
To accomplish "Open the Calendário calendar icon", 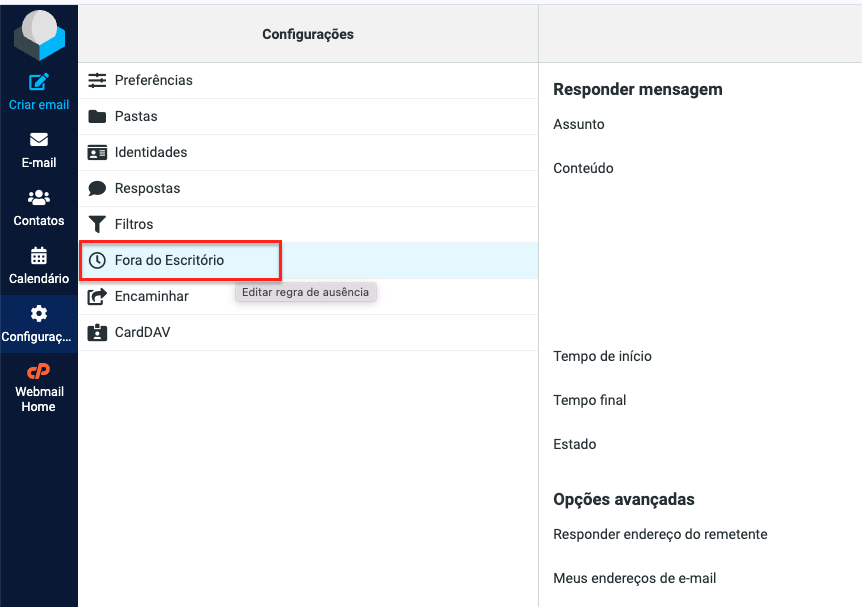I will [x=39, y=256].
